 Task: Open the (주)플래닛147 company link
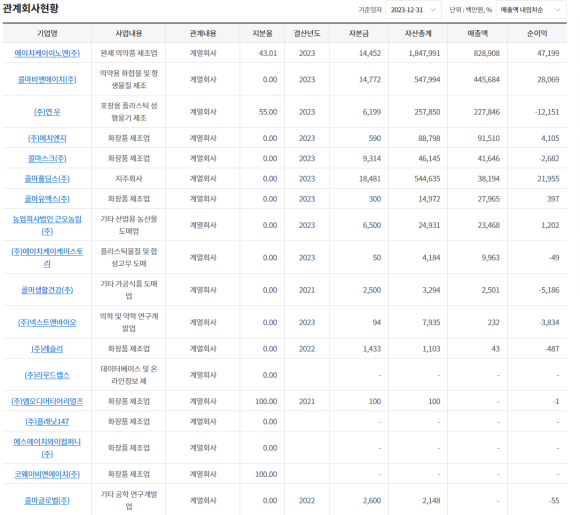point(47,421)
